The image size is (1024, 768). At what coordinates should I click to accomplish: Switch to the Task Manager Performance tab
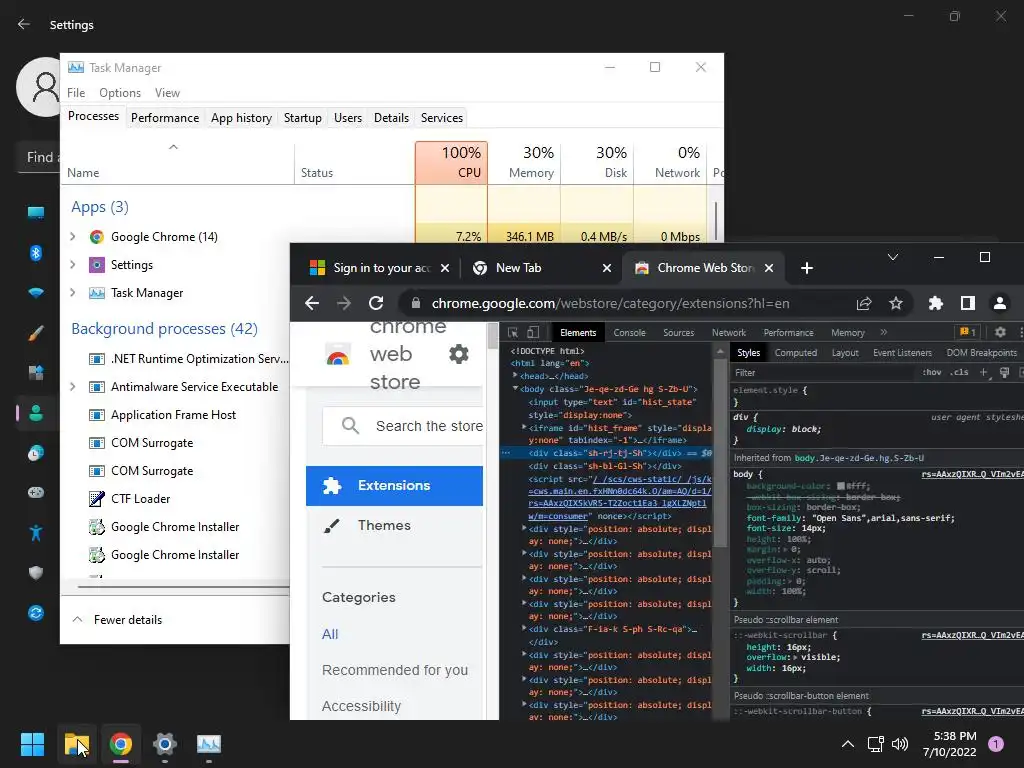165,118
